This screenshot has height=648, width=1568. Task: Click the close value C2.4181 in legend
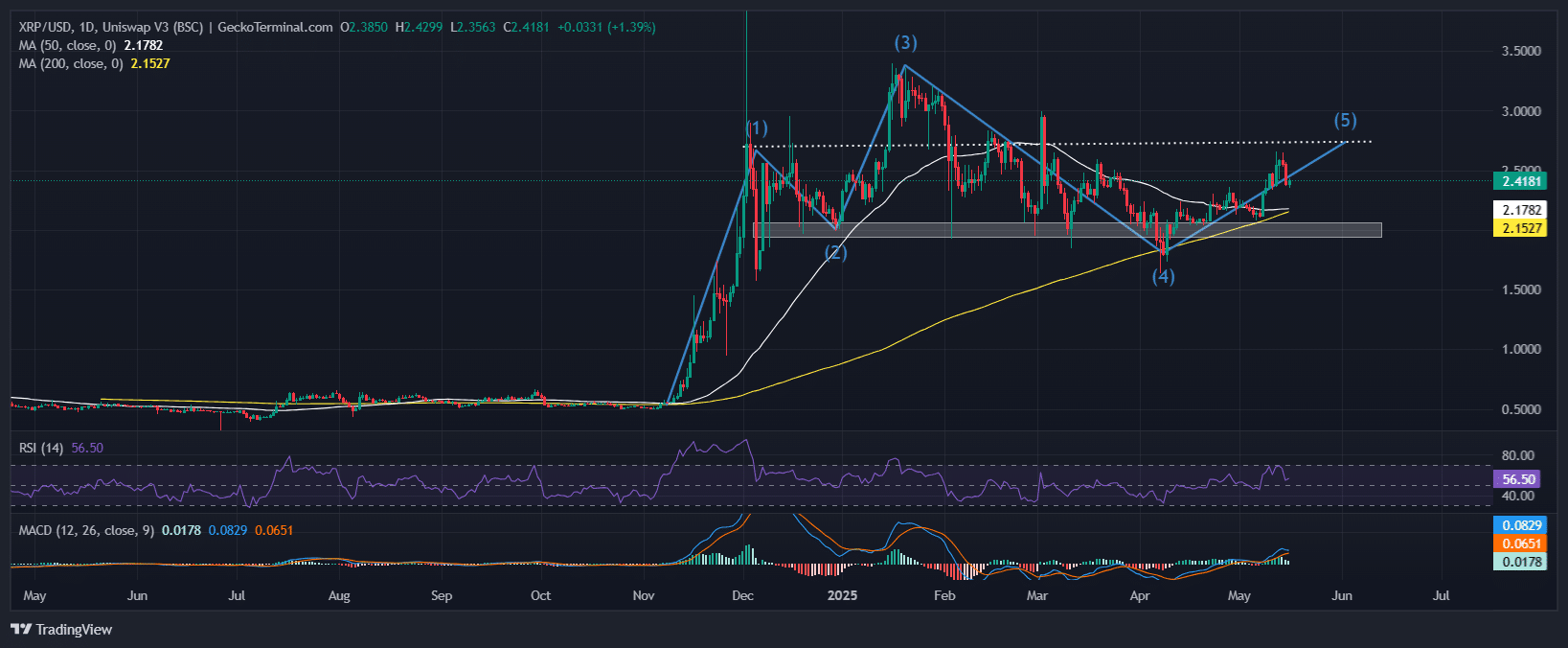[x=526, y=27]
